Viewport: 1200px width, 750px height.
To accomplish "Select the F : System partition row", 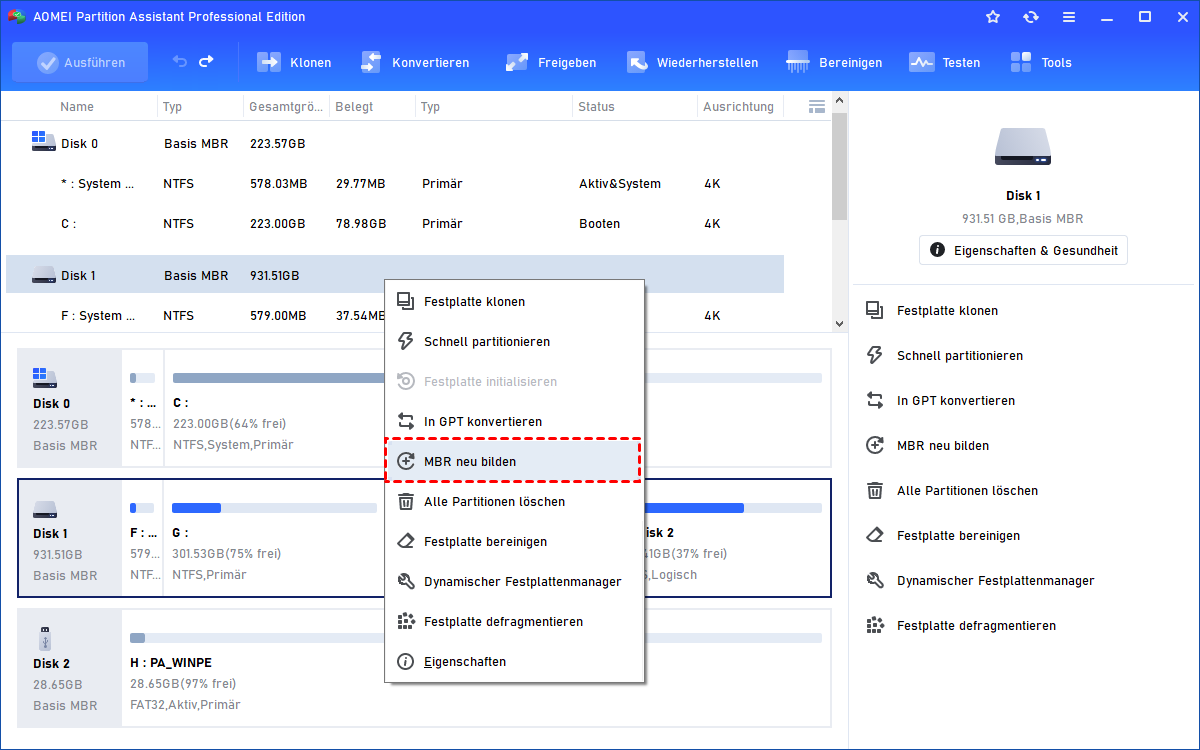I will point(395,316).
